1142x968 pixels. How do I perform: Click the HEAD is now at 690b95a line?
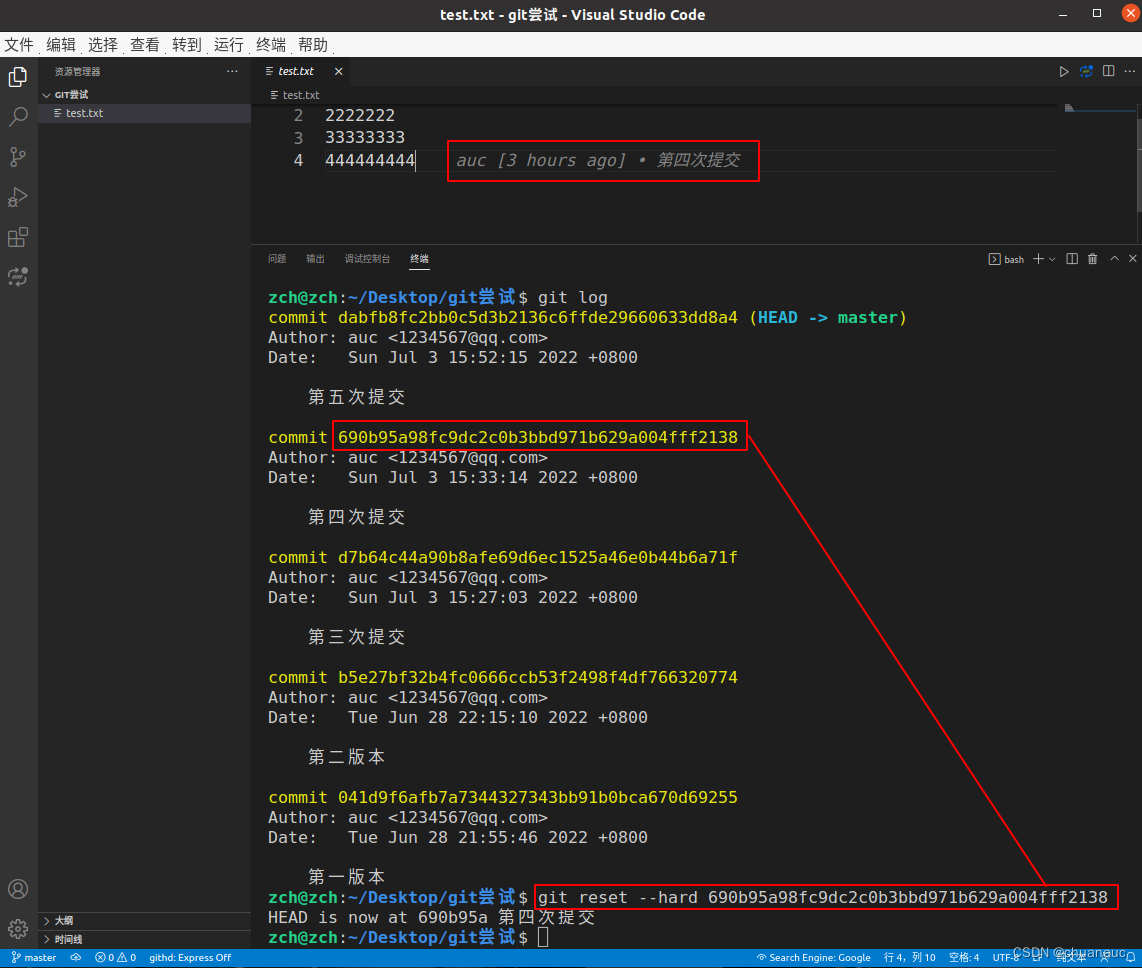[431, 918]
